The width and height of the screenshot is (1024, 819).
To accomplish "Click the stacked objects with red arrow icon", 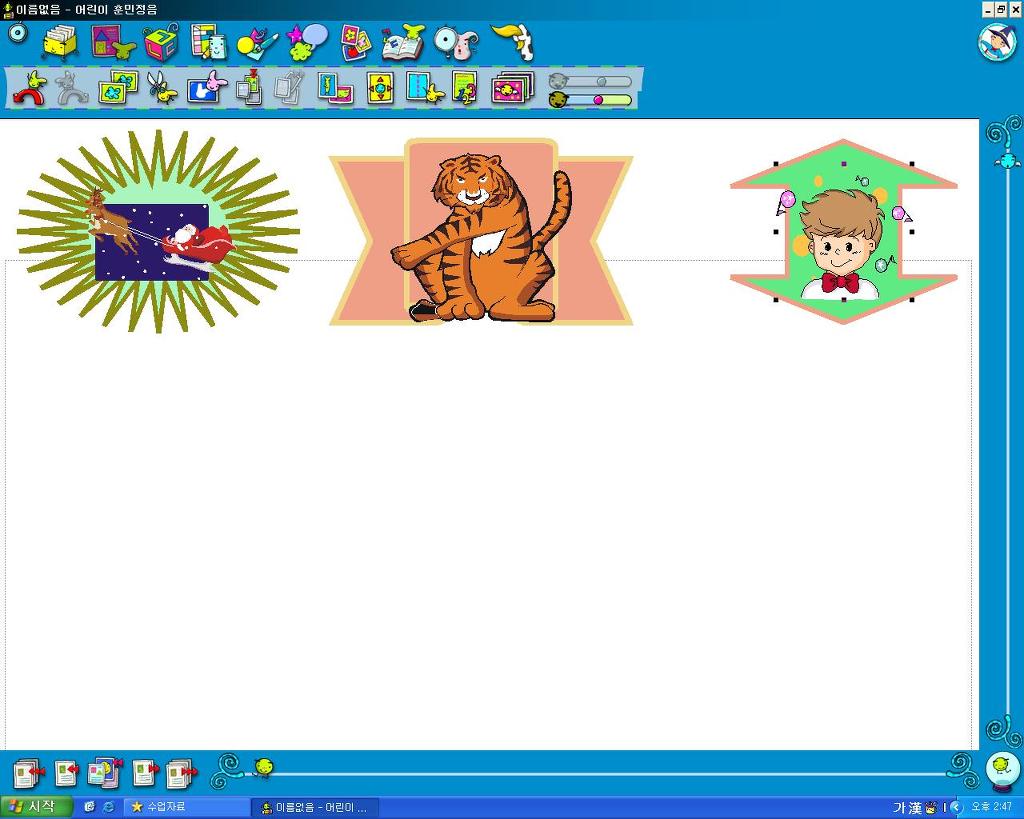I will click(x=248, y=88).
